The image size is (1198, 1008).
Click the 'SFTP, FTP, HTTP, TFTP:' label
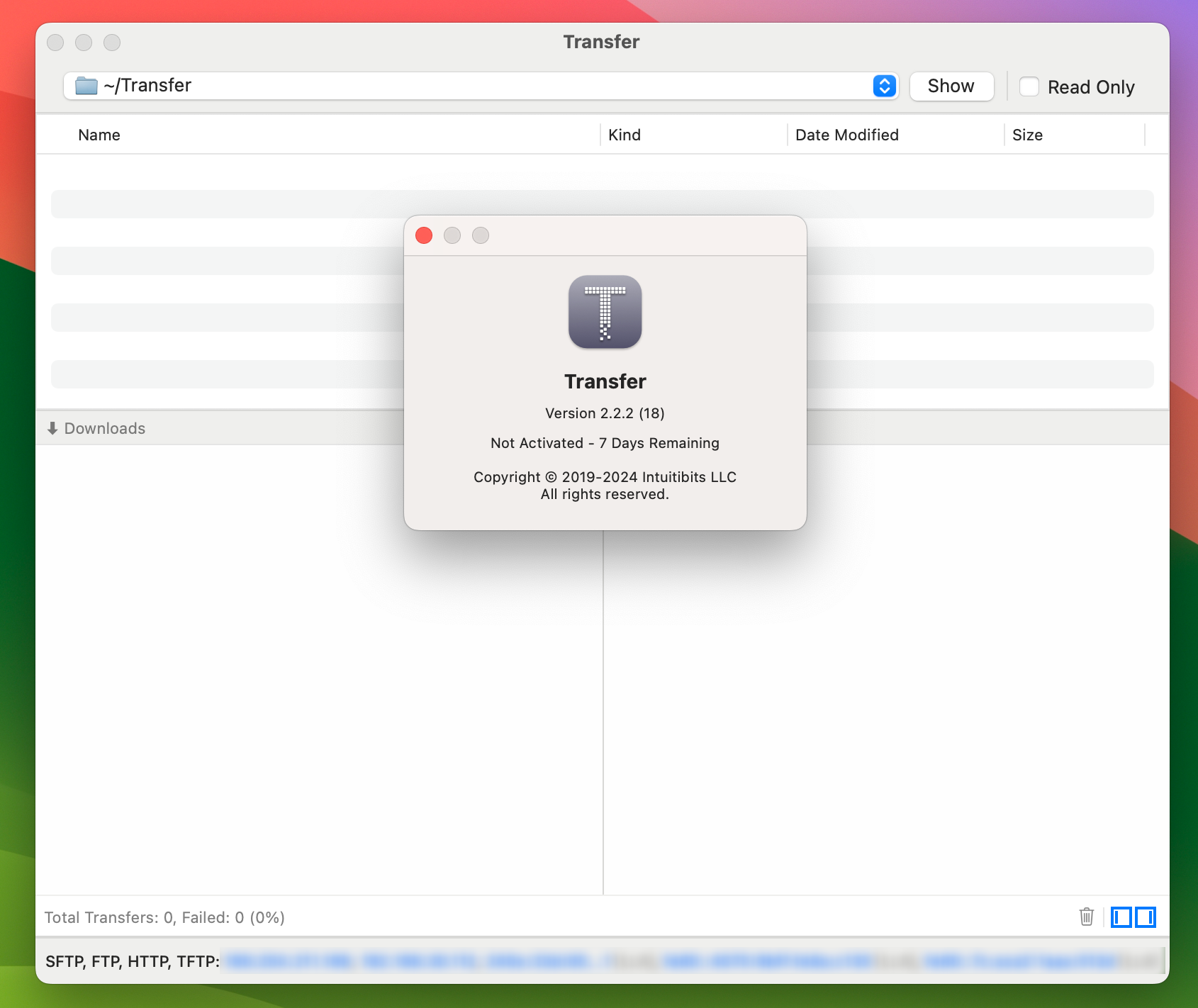[x=133, y=961]
